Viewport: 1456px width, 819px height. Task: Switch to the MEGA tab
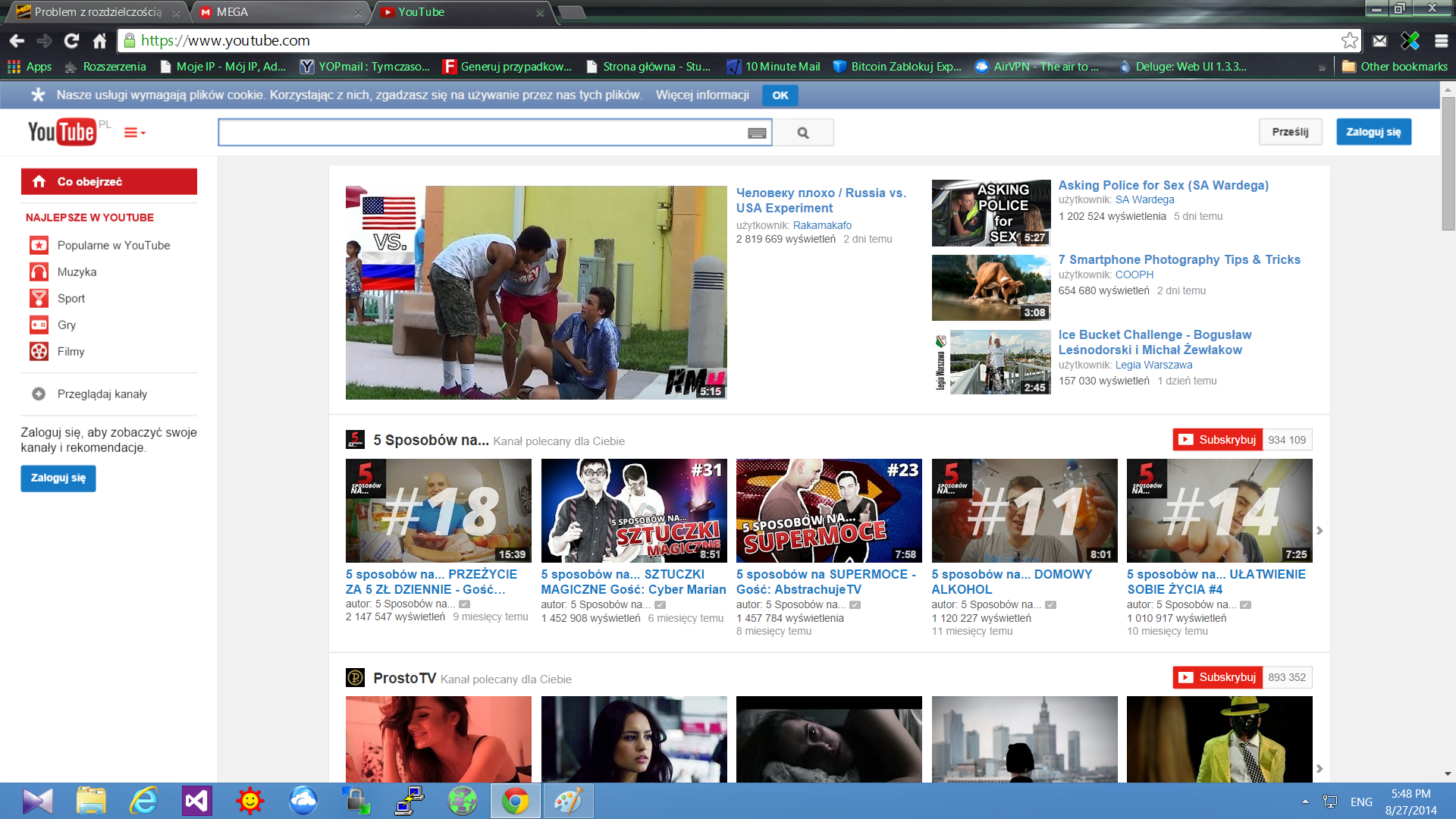point(278,12)
